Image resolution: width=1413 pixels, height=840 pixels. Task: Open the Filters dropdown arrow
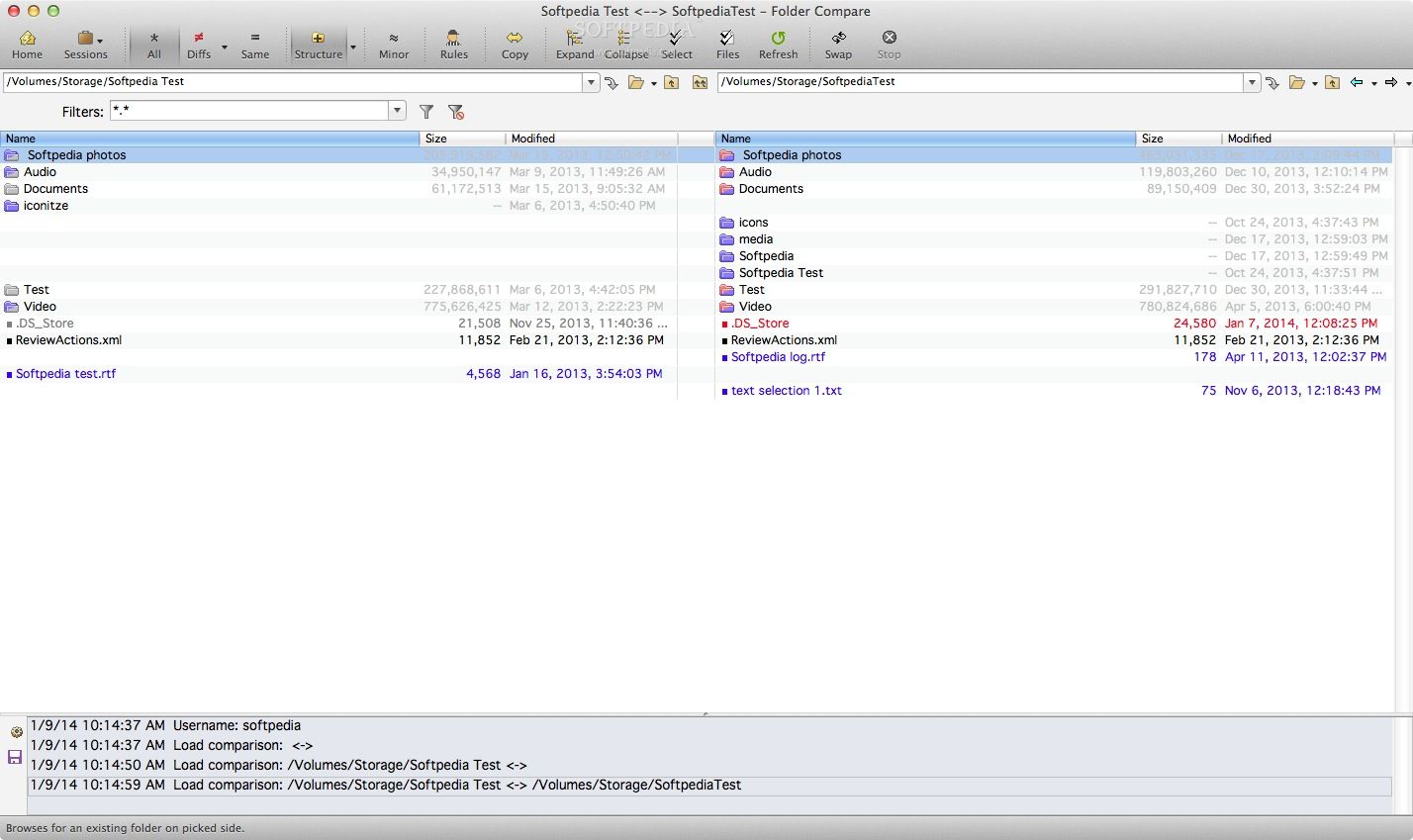pyautogui.click(x=398, y=111)
